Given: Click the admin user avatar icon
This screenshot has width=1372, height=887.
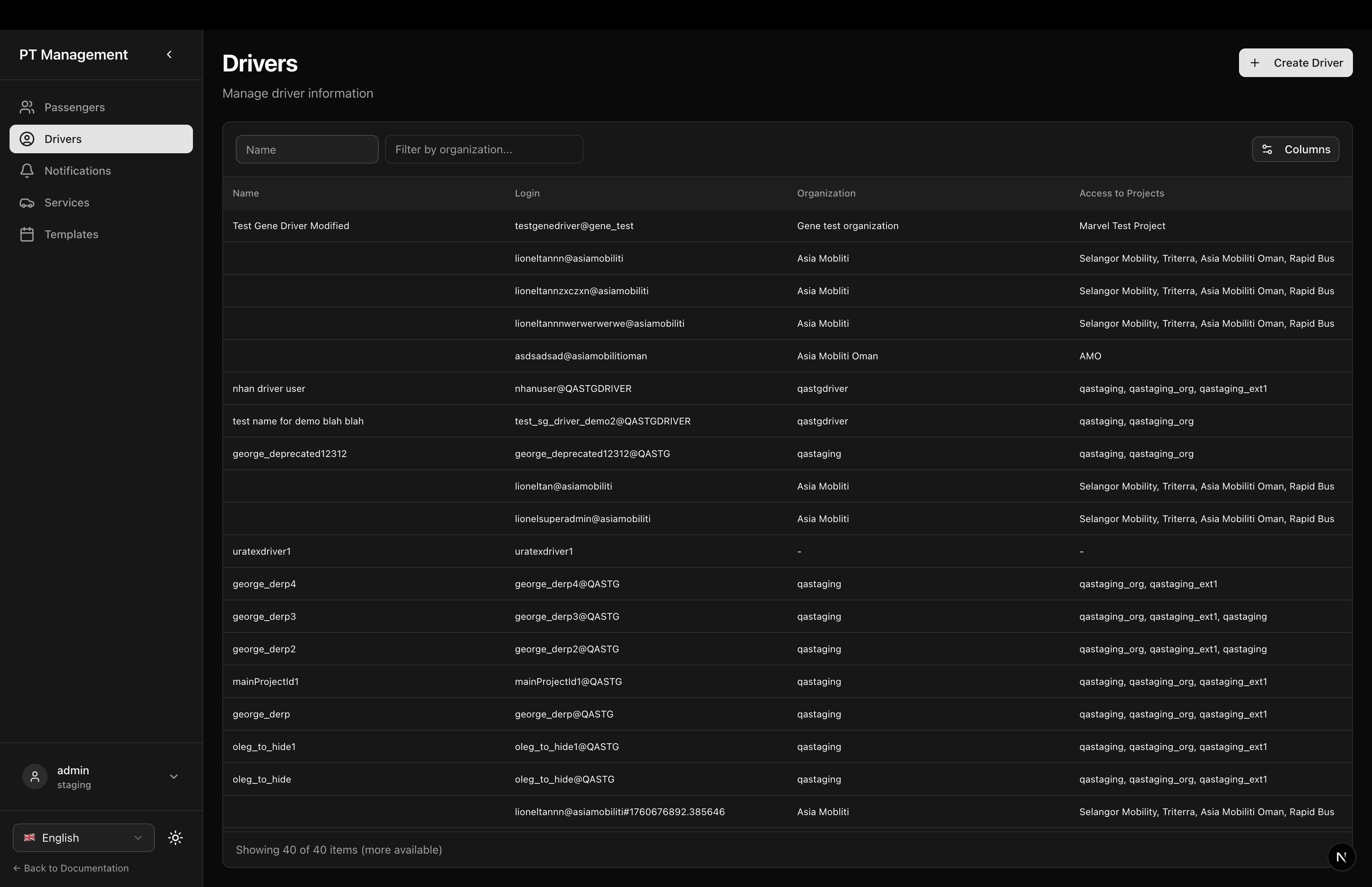Looking at the screenshot, I should 34,776.
